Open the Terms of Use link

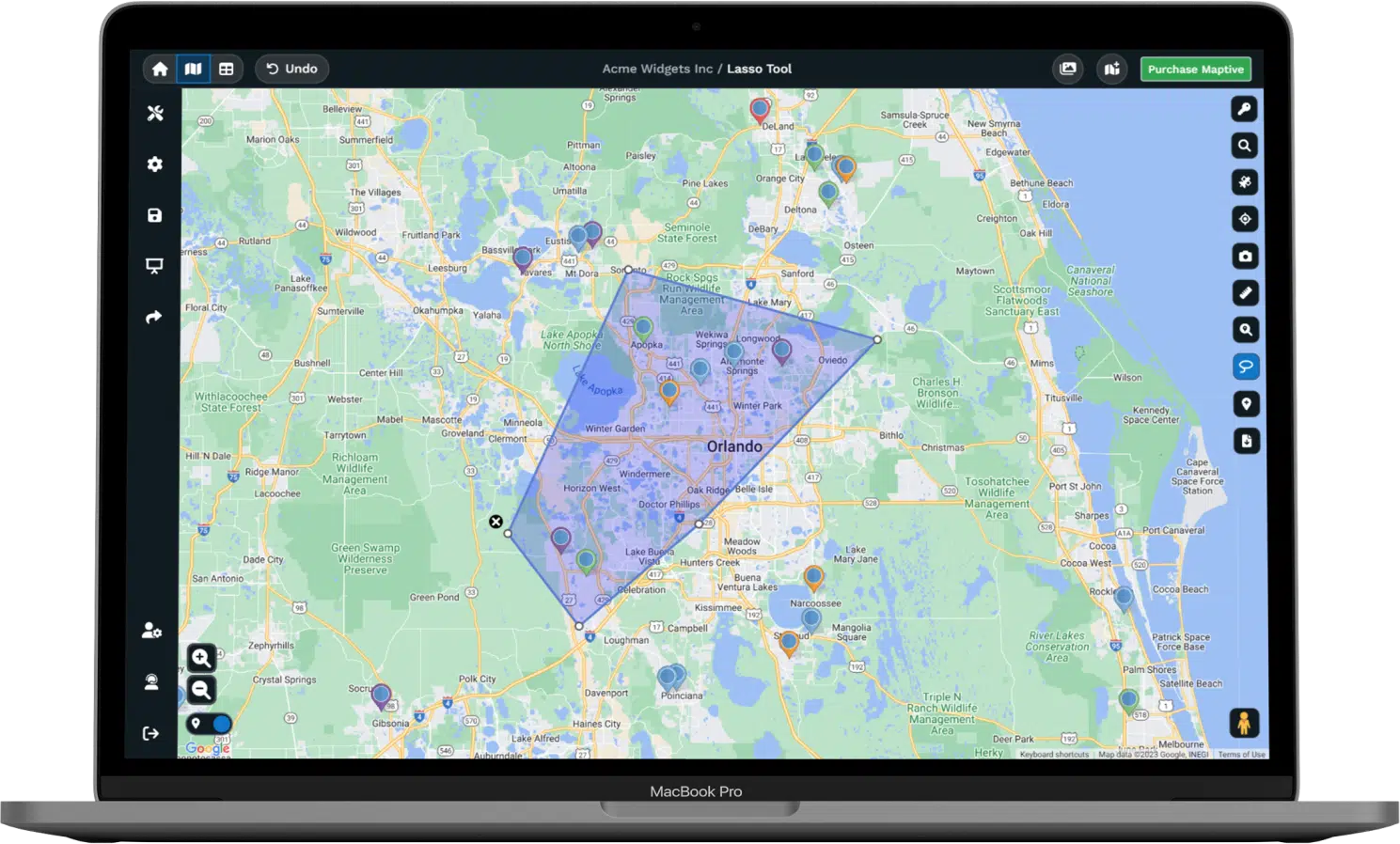[1241, 754]
